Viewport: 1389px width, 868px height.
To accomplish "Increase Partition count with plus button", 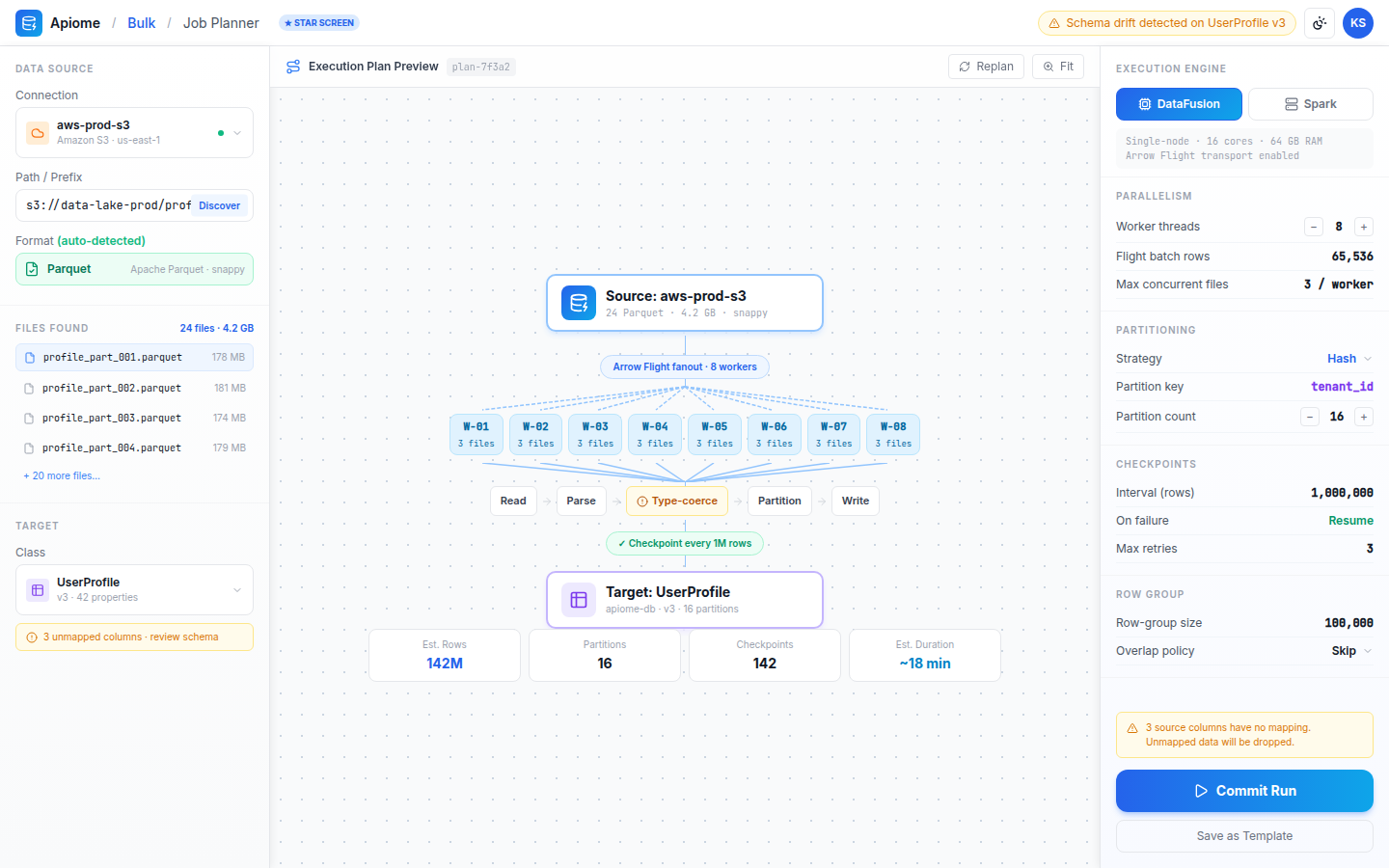I will [1364, 417].
